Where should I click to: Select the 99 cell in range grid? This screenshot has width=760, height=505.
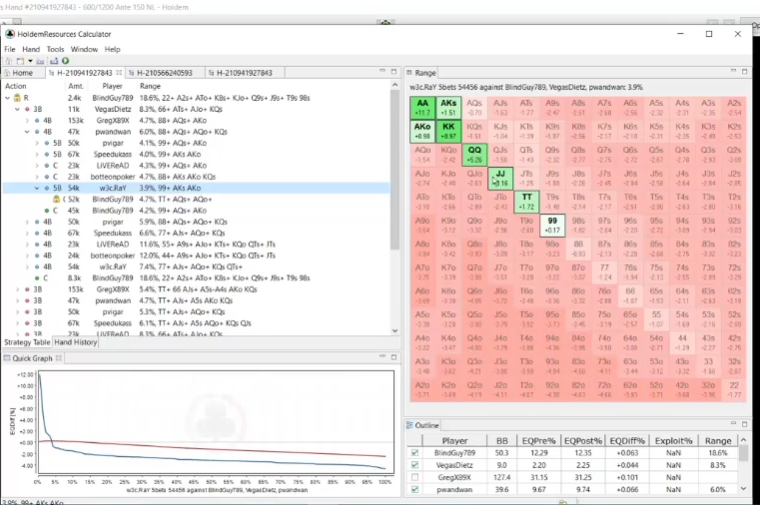(x=553, y=225)
